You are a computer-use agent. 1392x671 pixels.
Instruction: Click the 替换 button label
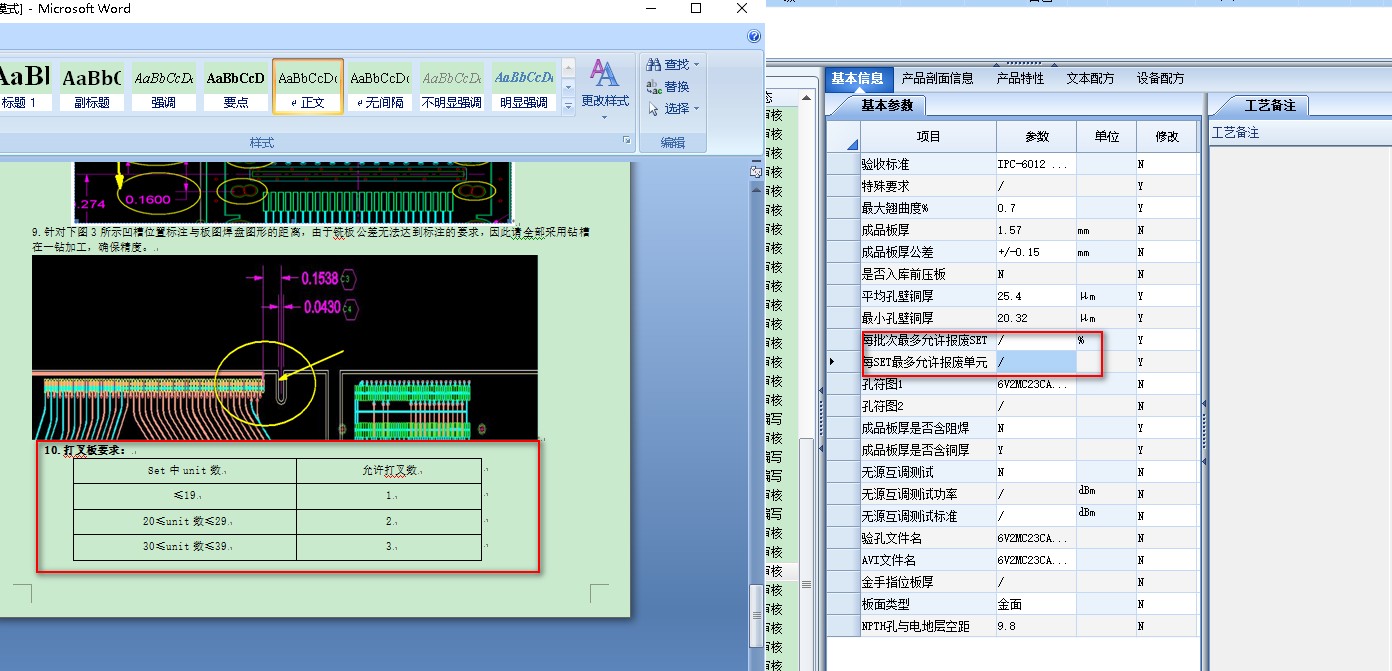pyautogui.click(x=677, y=87)
